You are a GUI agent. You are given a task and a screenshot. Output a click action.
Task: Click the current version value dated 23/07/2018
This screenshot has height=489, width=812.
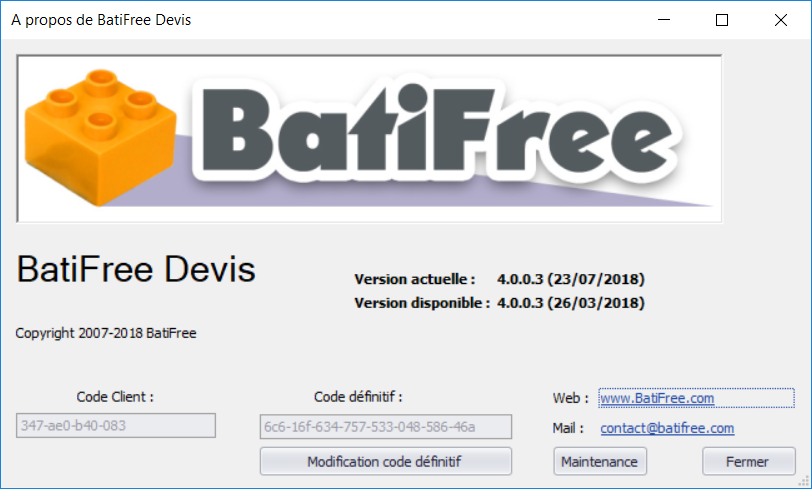[x=570, y=278]
